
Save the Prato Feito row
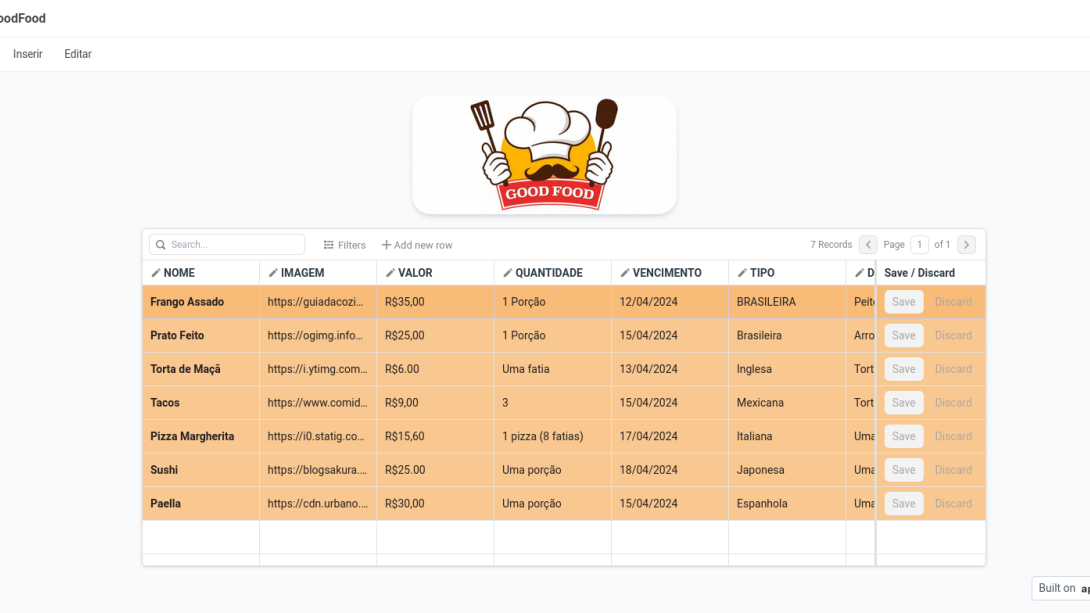pos(904,335)
